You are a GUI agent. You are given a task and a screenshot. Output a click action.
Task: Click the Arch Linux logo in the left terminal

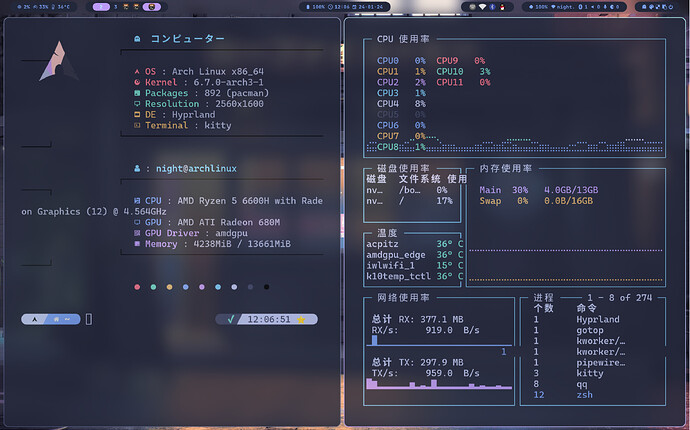(59, 61)
